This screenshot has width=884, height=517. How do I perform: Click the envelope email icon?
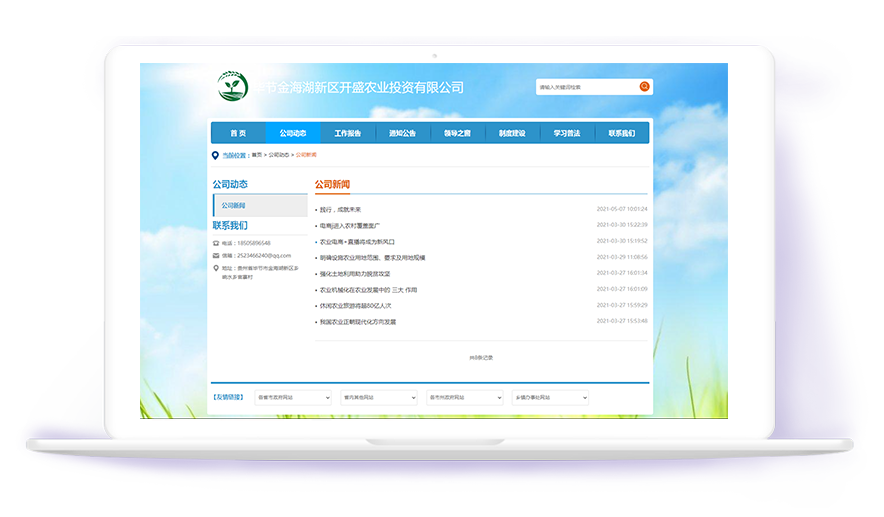click(216, 255)
